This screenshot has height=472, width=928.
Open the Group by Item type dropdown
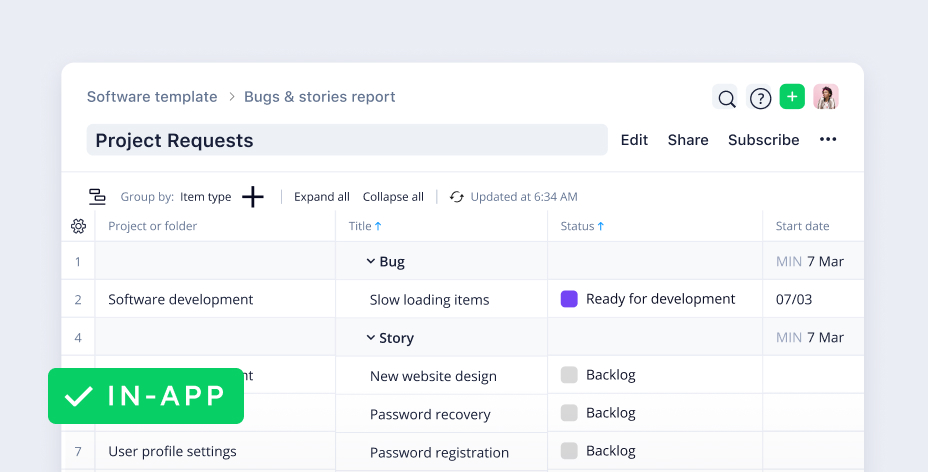205,197
